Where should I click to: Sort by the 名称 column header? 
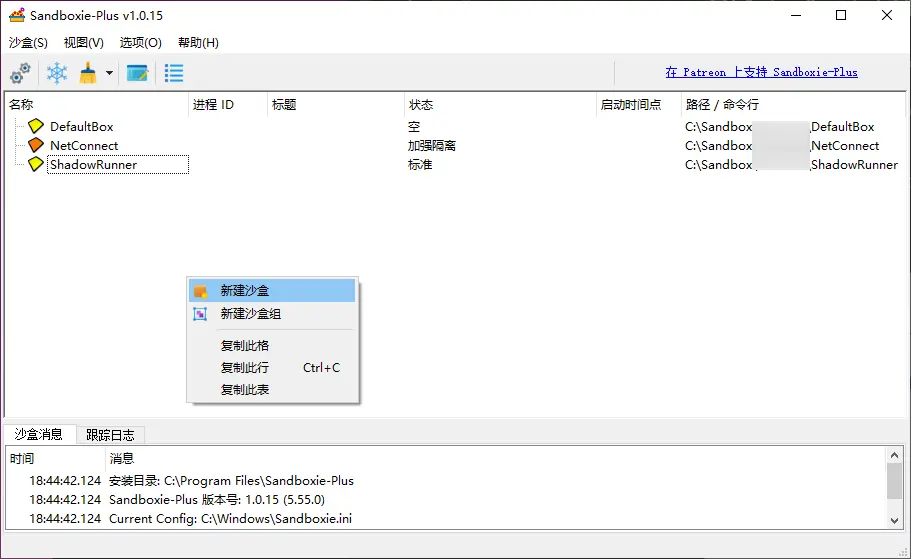point(96,105)
